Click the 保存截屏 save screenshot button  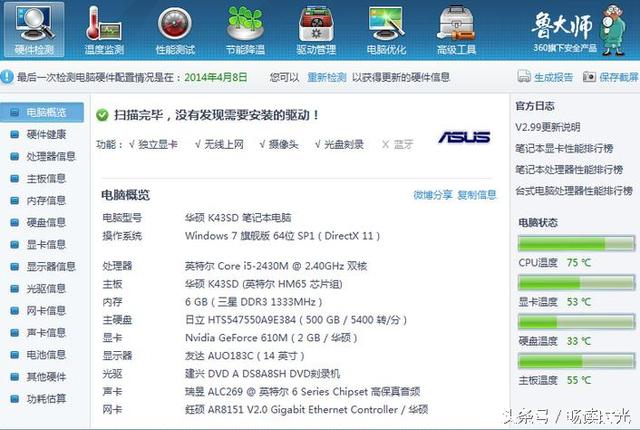(x=611, y=77)
